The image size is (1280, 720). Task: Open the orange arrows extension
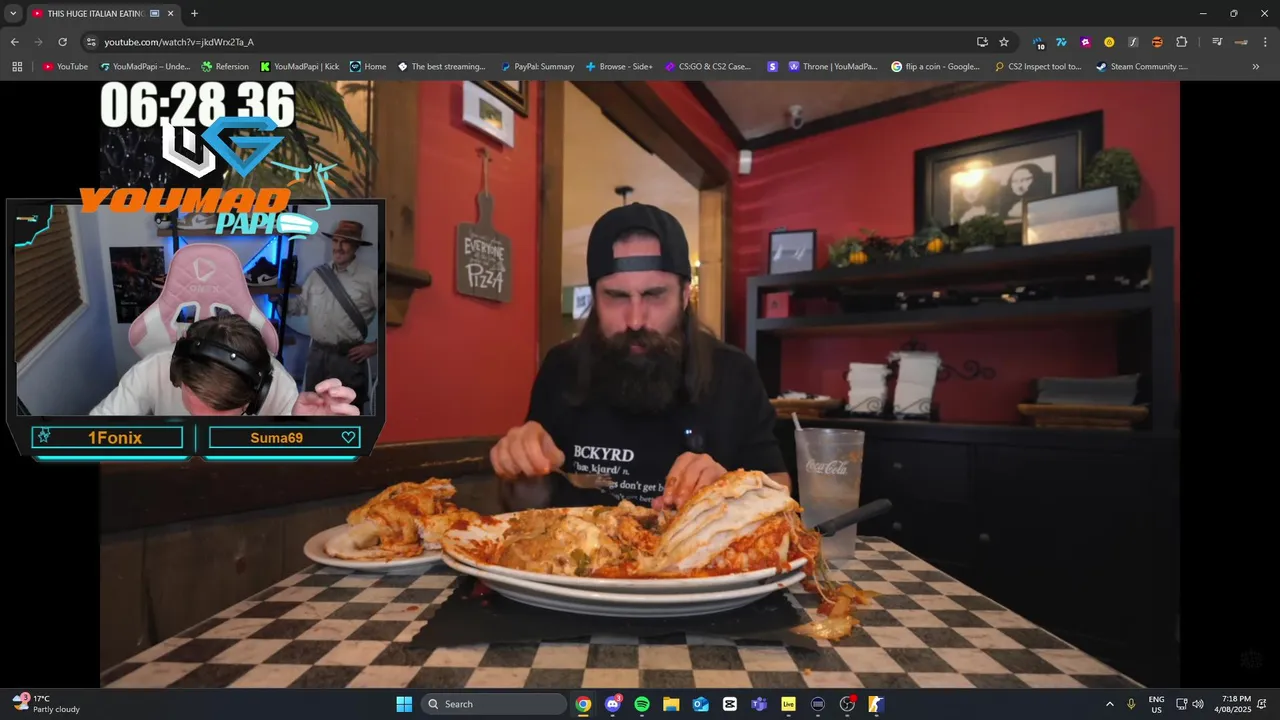pyautogui.click(x=1157, y=42)
